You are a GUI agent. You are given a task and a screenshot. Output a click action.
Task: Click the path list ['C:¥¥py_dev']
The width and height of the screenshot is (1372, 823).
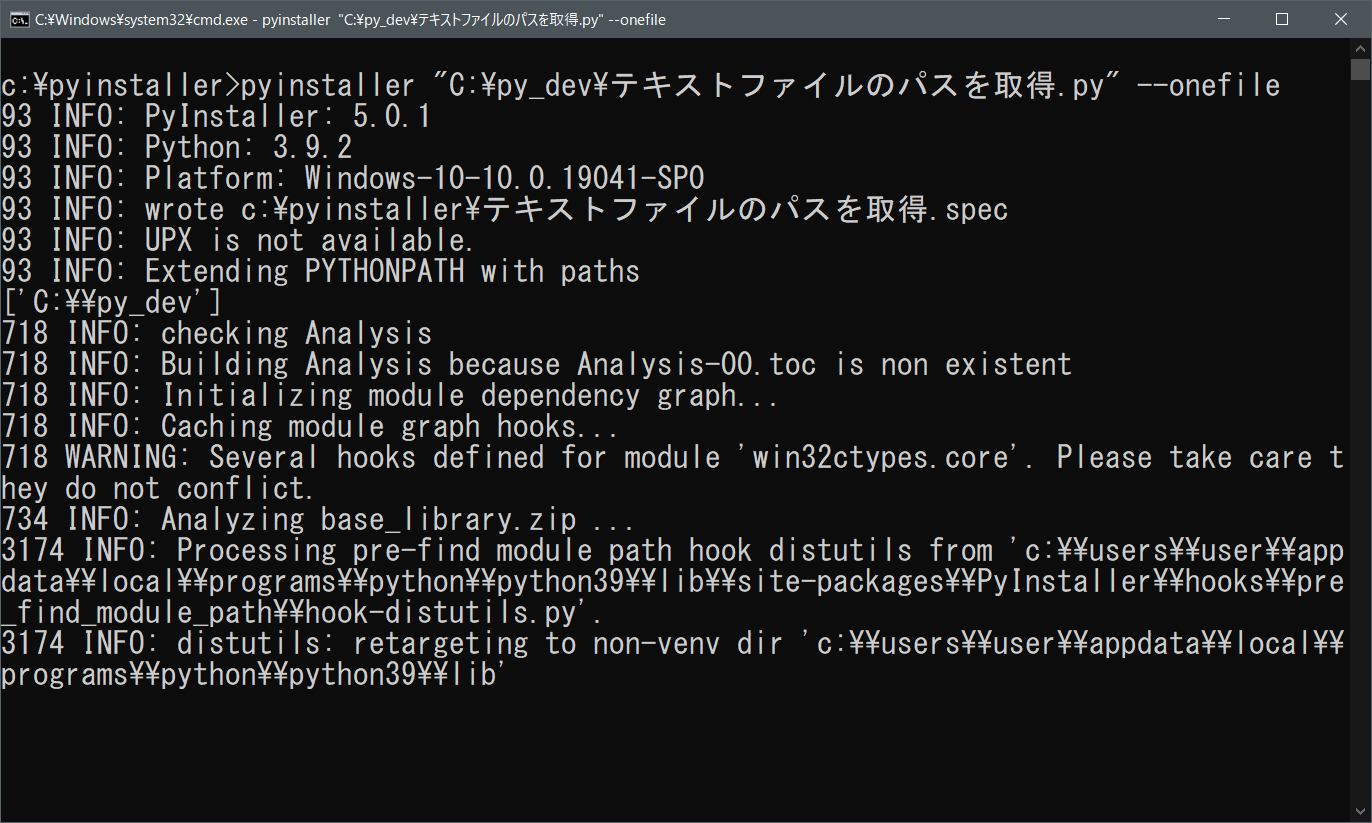111,302
